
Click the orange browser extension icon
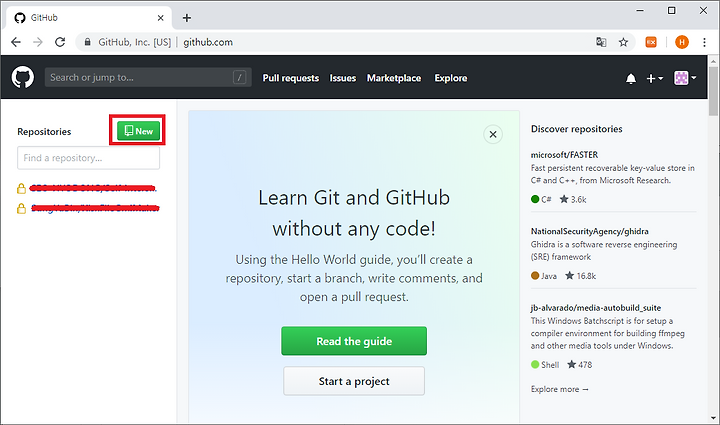(651, 42)
